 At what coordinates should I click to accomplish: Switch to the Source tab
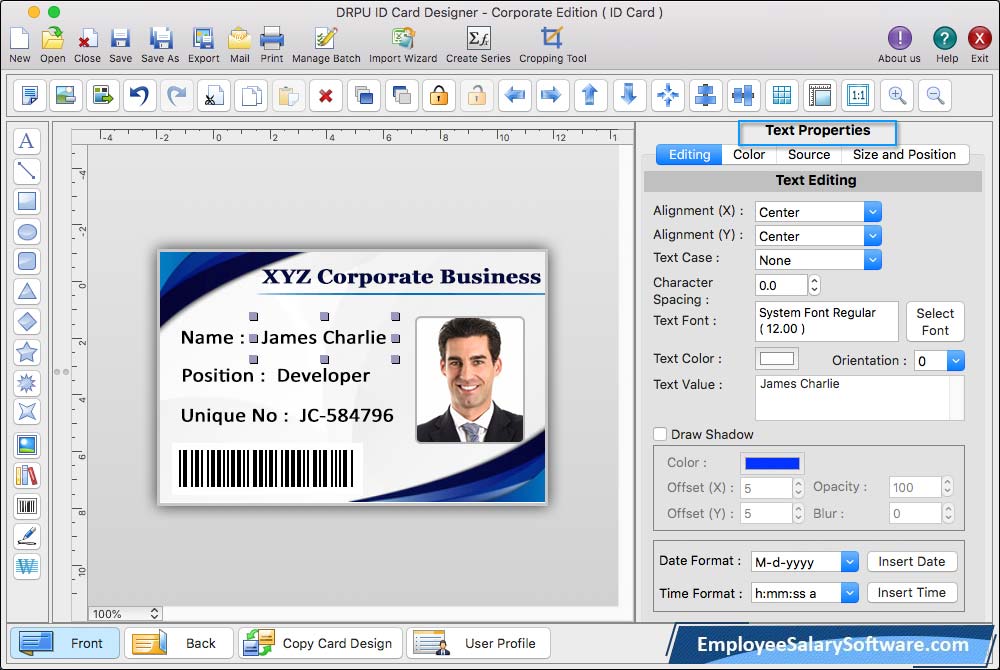(809, 154)
